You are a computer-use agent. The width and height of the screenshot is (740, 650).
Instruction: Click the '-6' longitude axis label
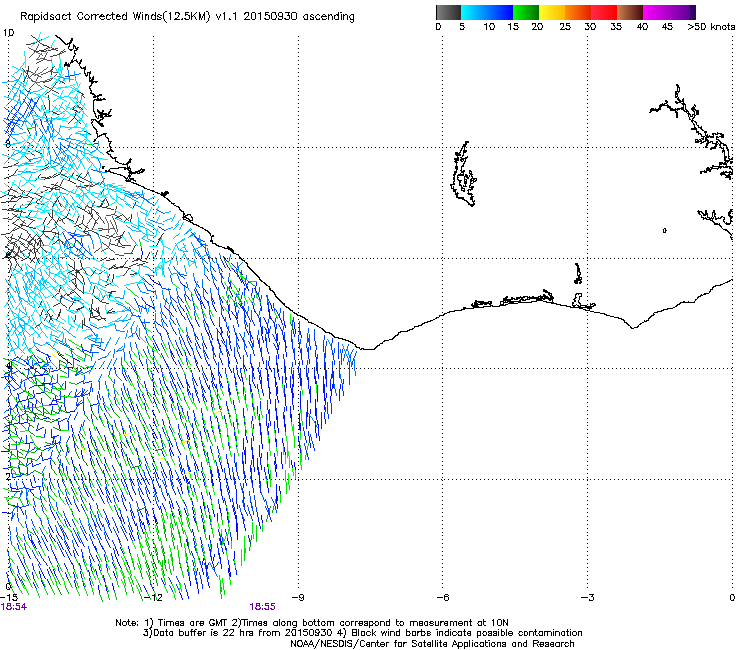[442, 597]
